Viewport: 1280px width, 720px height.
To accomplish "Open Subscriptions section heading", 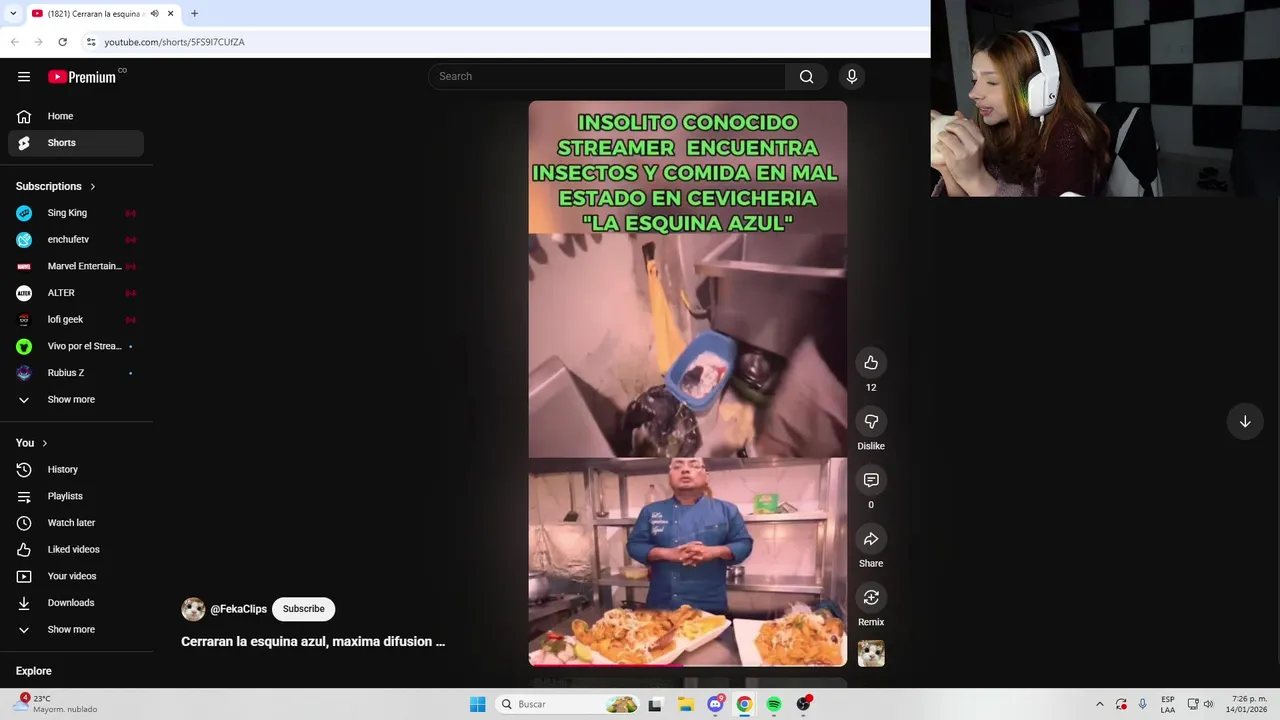I will (56, 187).
